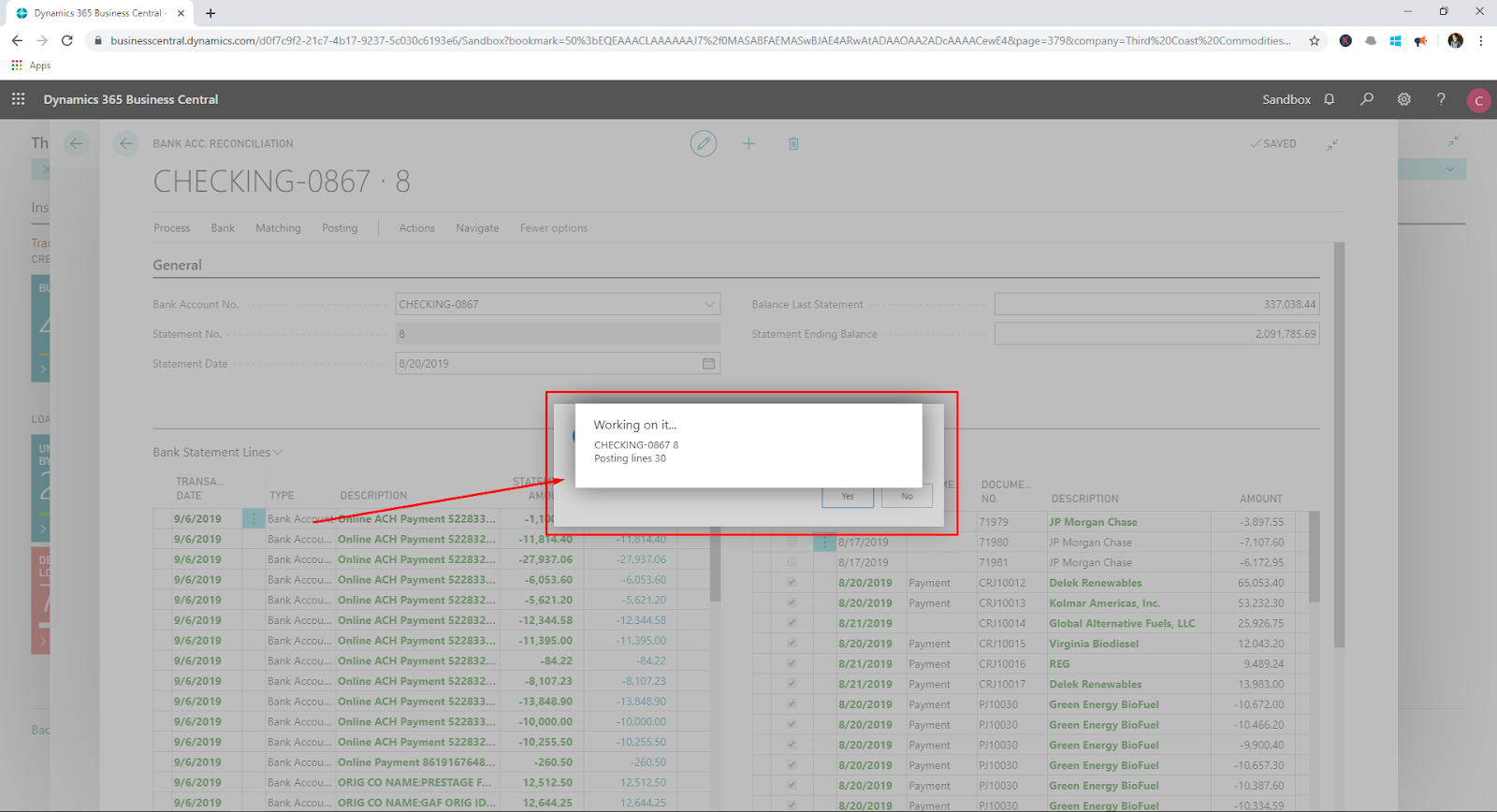Tick the checkbox on the 71981 row
The width and height of the screenshot is (1497, 812).
792,562
